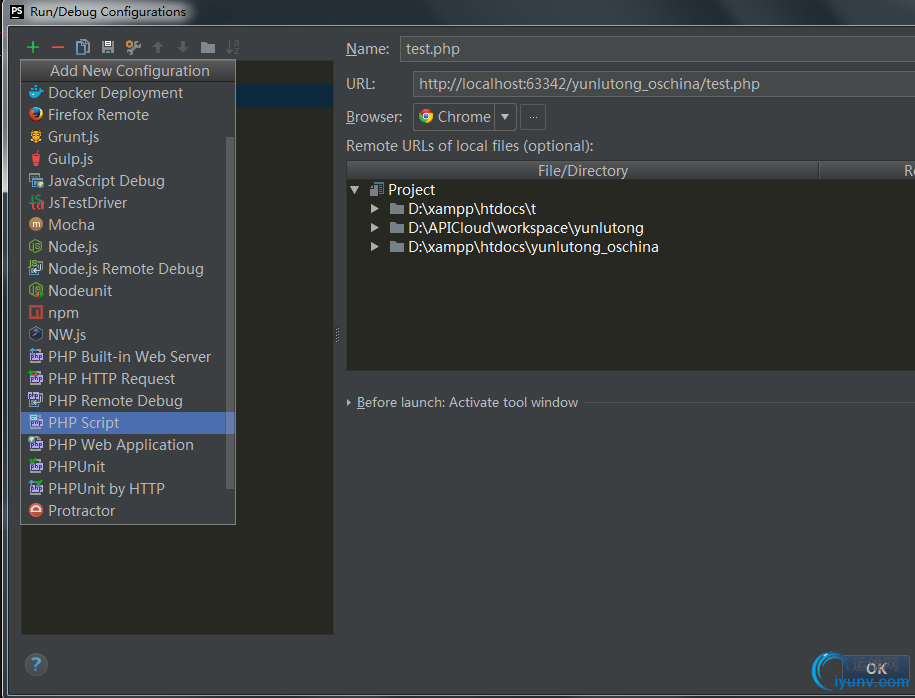Click the OK button
The width and height of the screenshot is (915, 698).
point(876,669)
